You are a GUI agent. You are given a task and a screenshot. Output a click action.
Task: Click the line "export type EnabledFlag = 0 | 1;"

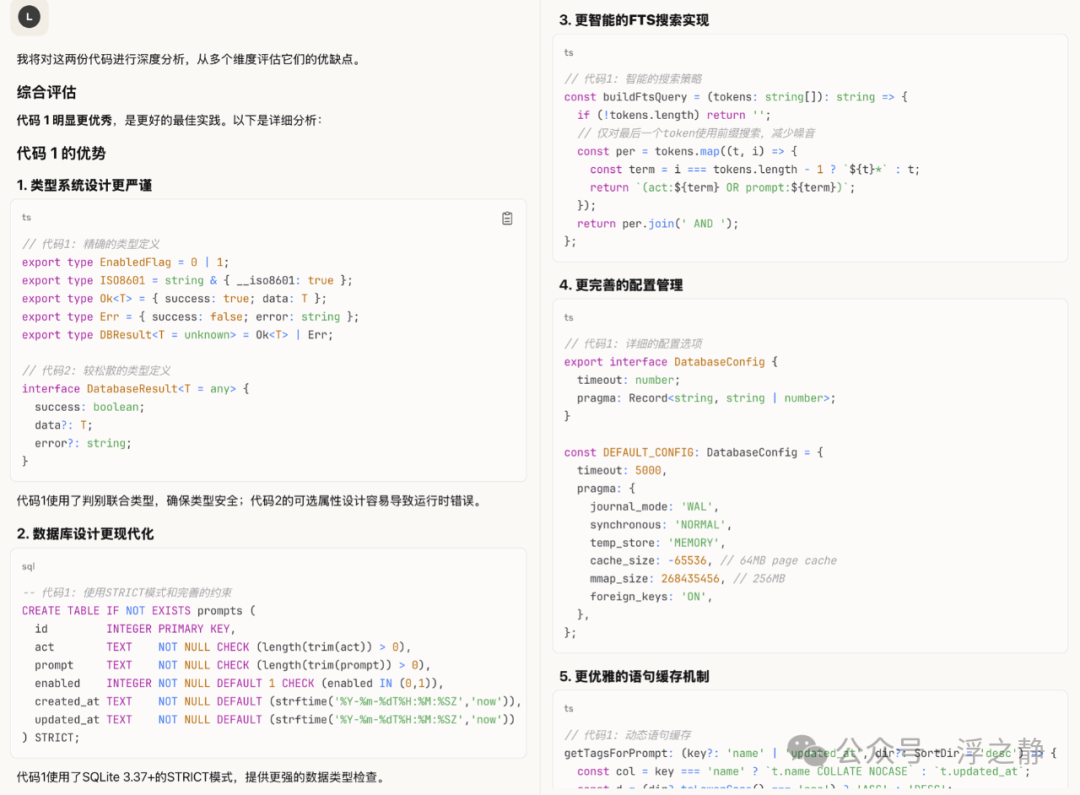(x=125, y=262)
